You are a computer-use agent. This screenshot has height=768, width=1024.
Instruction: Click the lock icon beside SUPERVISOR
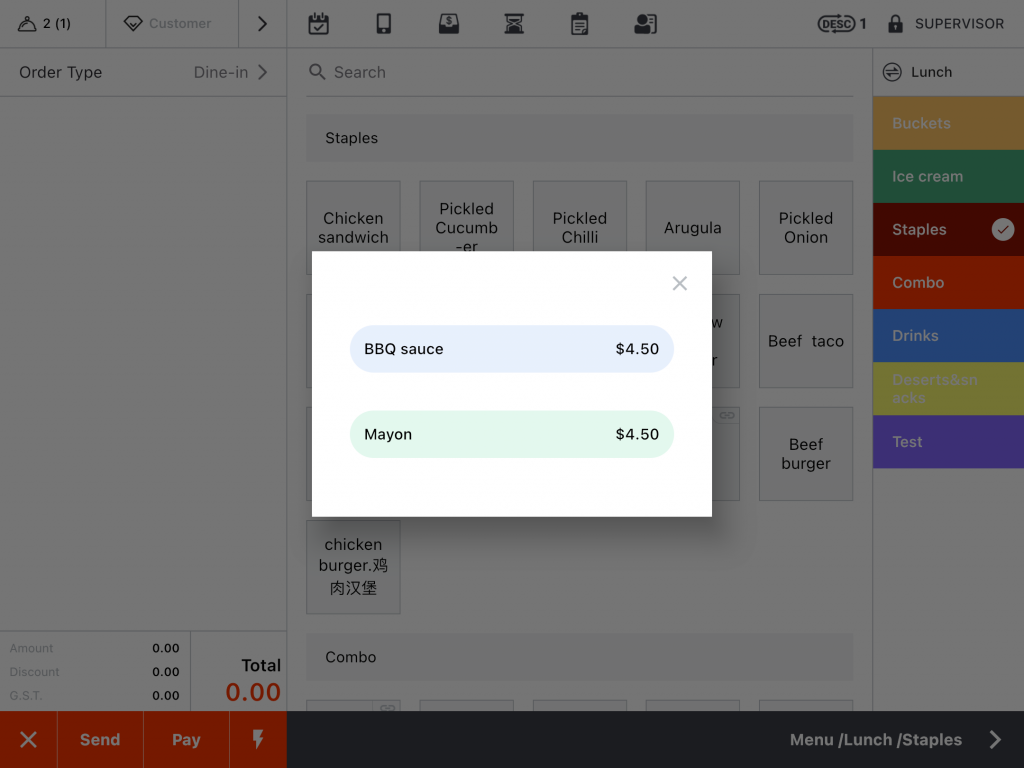(895, 24)
